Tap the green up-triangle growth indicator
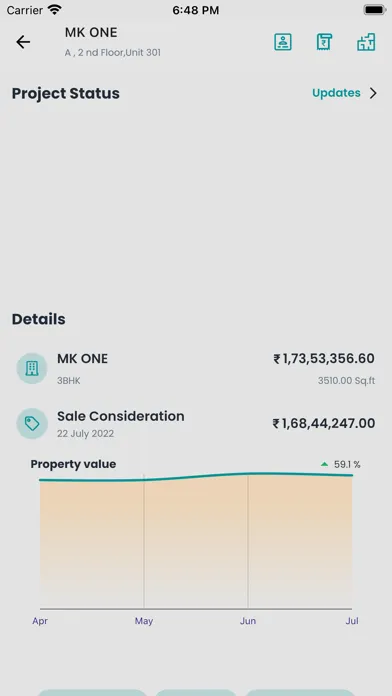This screenshot has width=392, height=696. pos(325,464)
